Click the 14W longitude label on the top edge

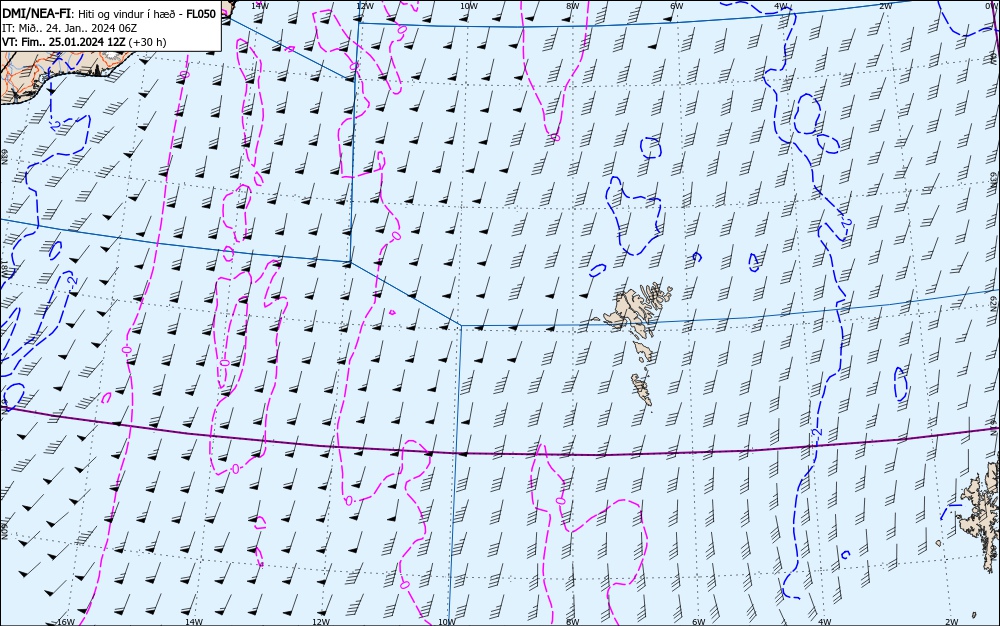coord(260,6)
